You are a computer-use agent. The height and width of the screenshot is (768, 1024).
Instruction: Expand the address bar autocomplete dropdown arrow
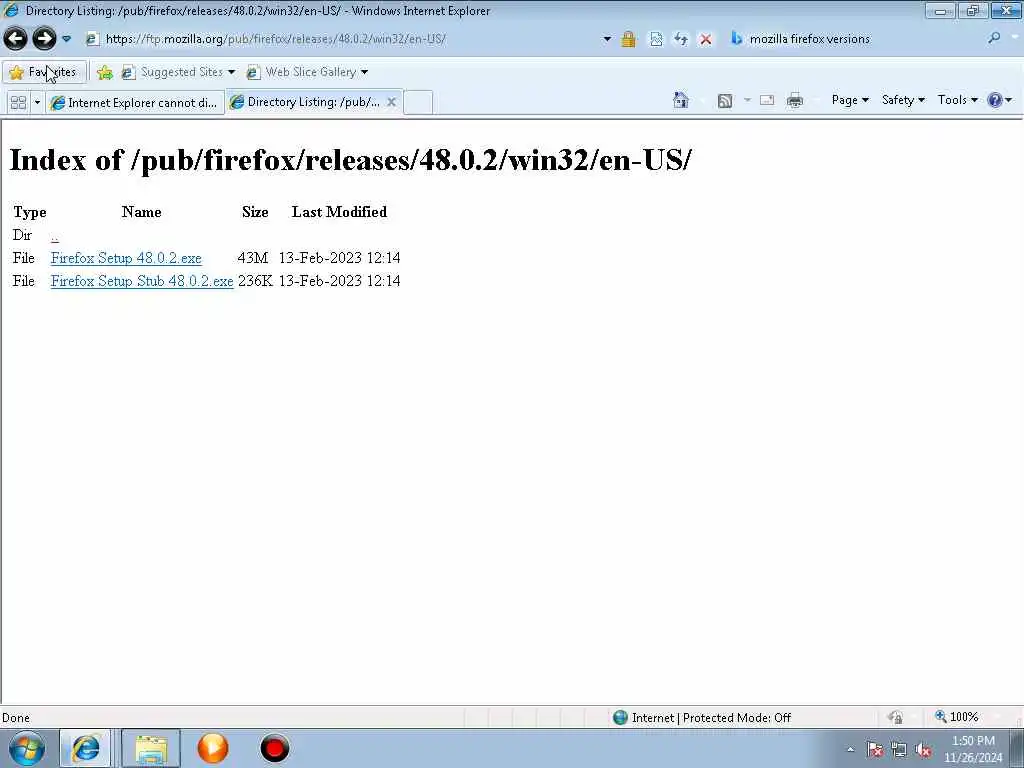[607, 39]
